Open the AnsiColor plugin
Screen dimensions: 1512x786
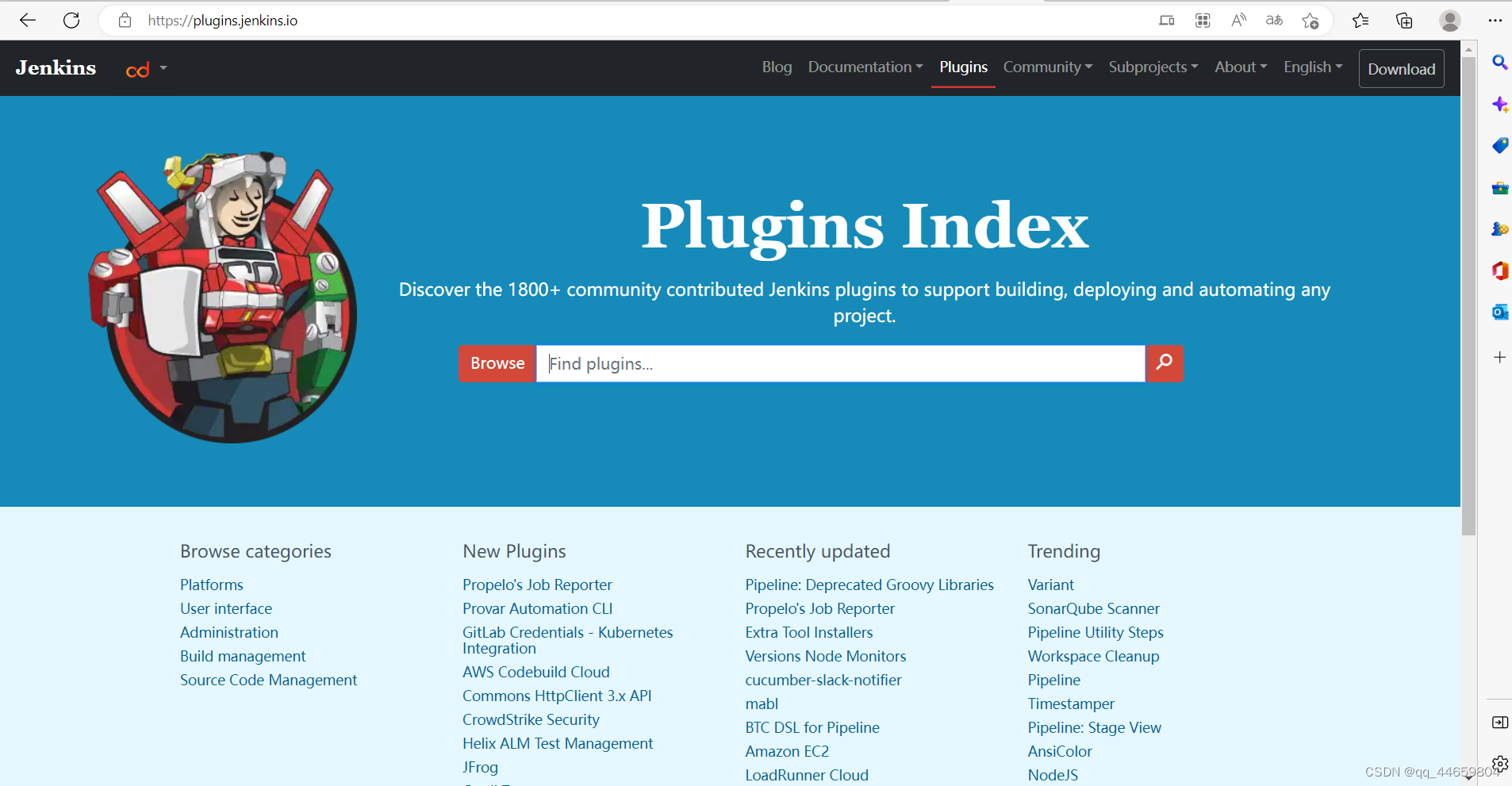pyautogui.click(x=1060, y=751)
